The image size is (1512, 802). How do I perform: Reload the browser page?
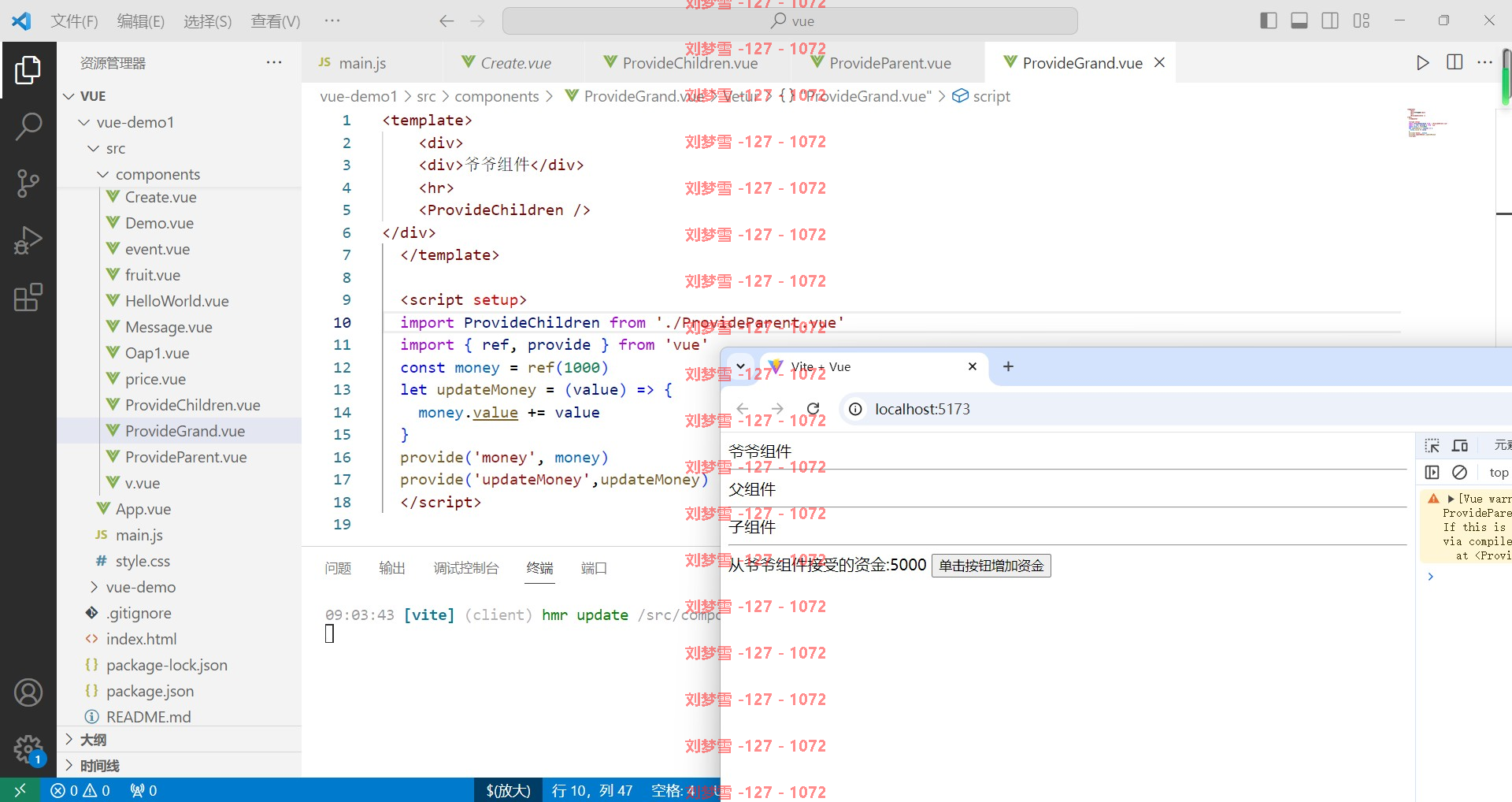813,409
